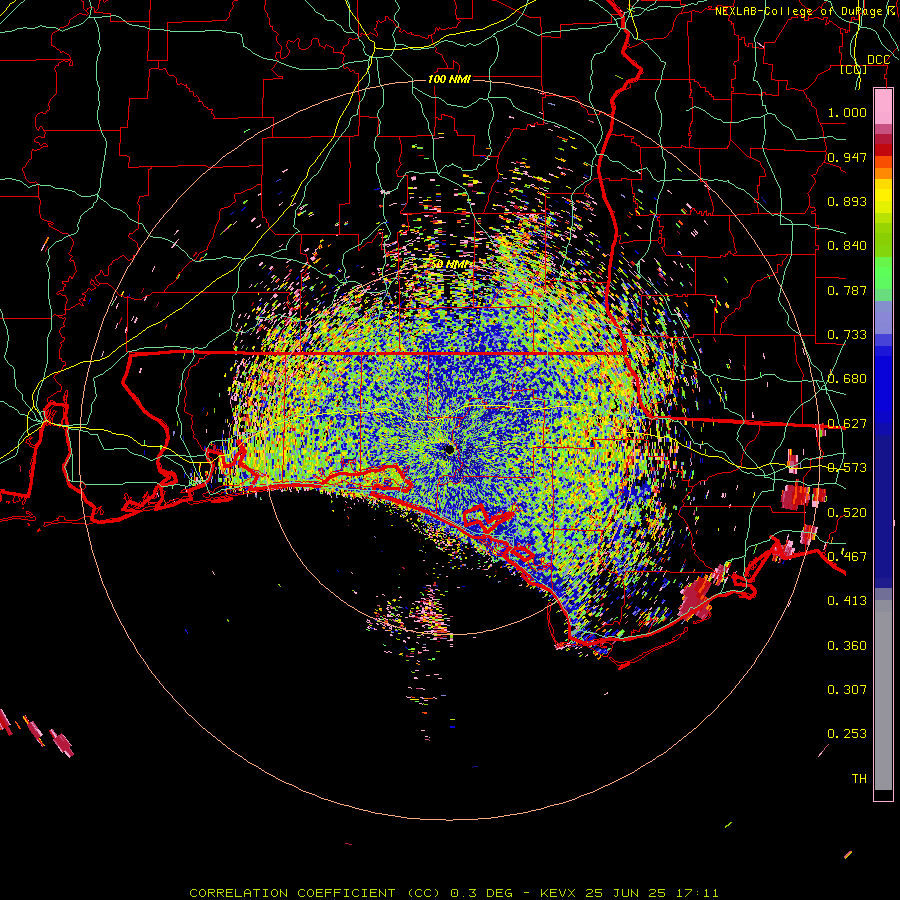Click the [CC] label above color bar
Viewport: 900px width, 900px height.
(854, 69)
